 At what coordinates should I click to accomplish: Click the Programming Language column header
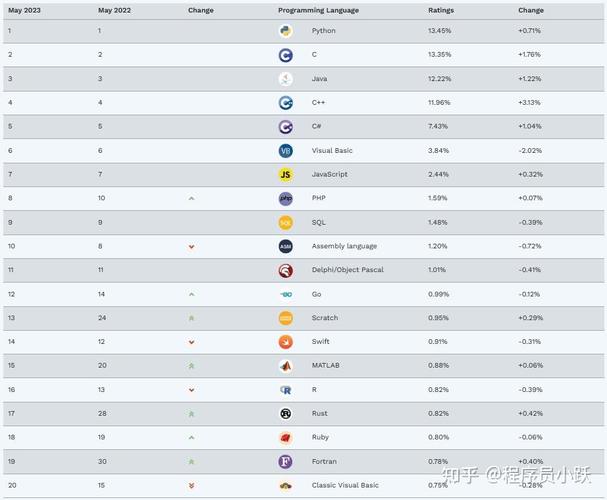(318, 10)
